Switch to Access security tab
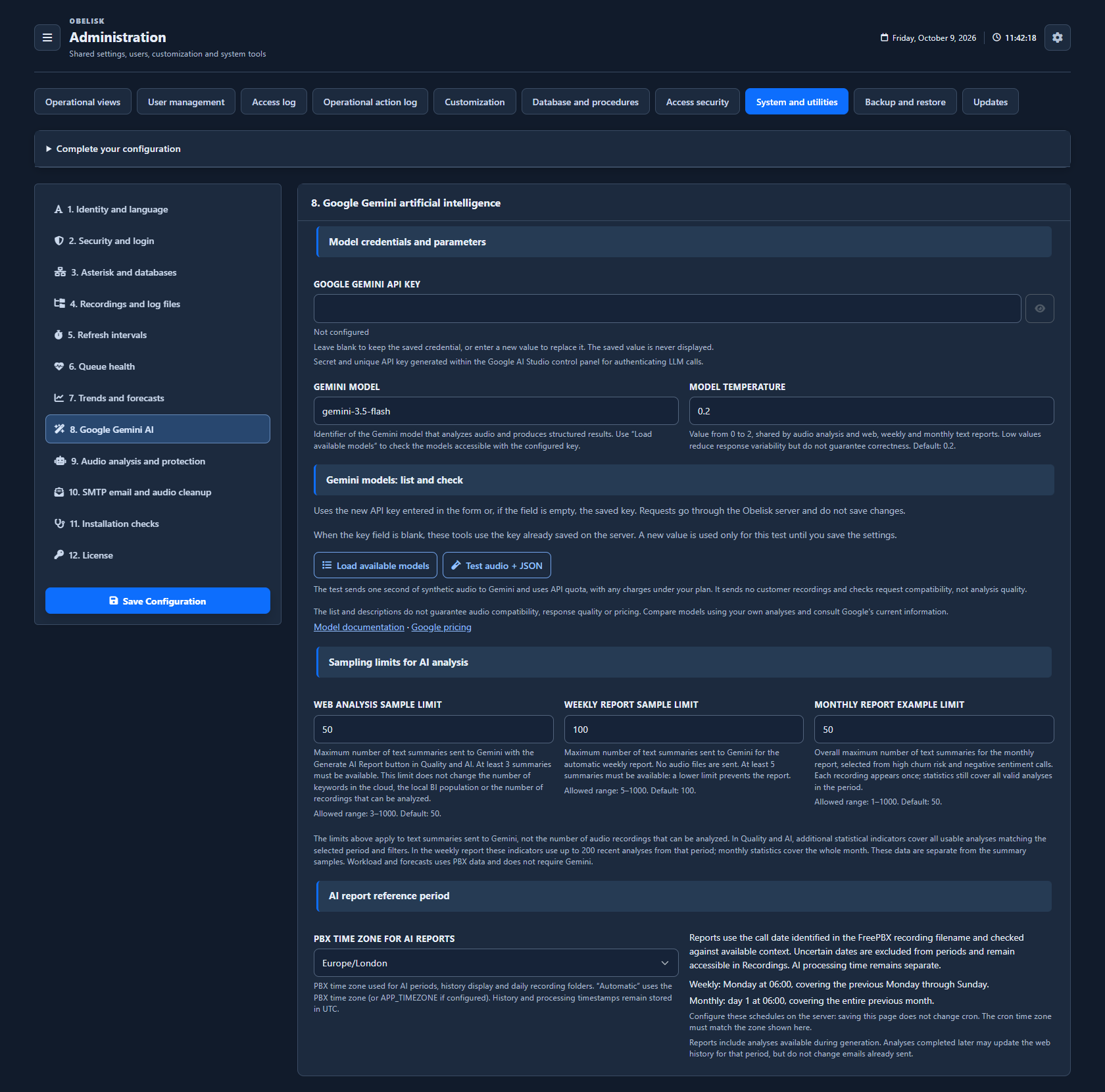The image size is (1105, 1092). 697,102
